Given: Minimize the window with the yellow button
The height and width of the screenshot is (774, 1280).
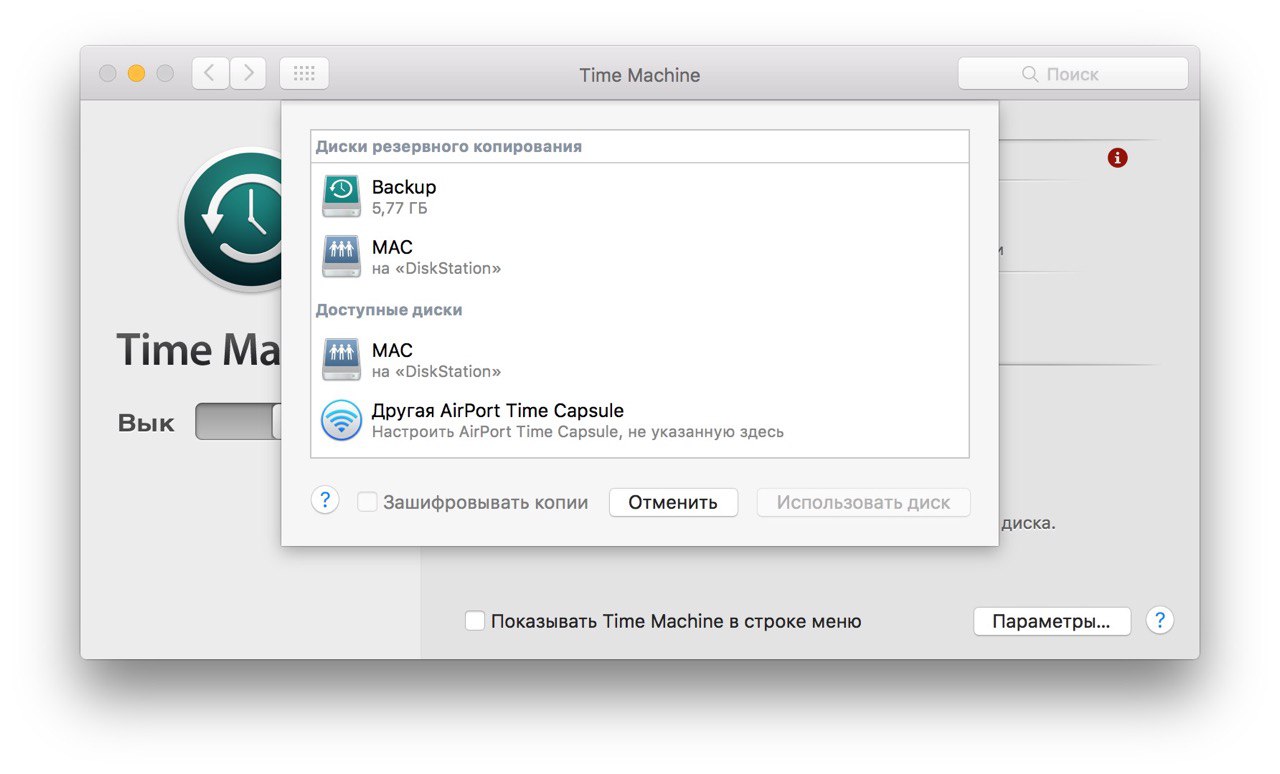Looking at the screenshot, I should coord(137,74).
